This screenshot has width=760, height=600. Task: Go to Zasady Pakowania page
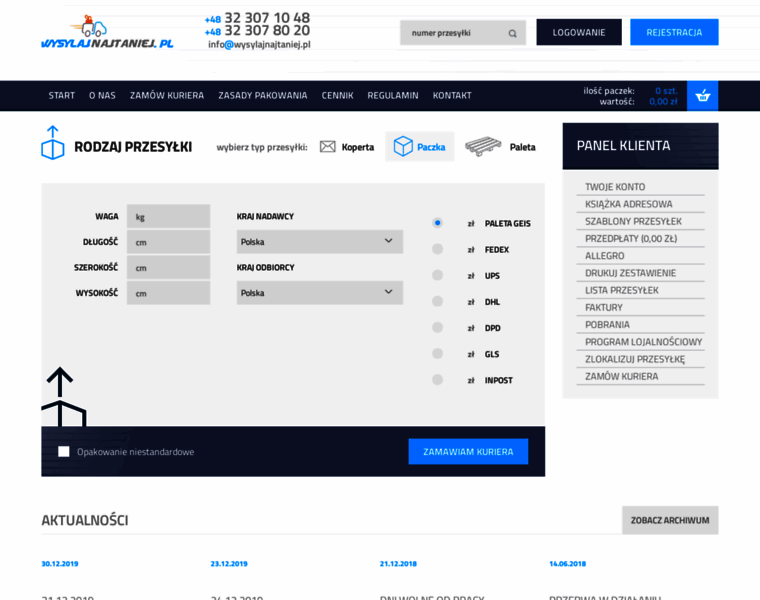pos(263,95)
